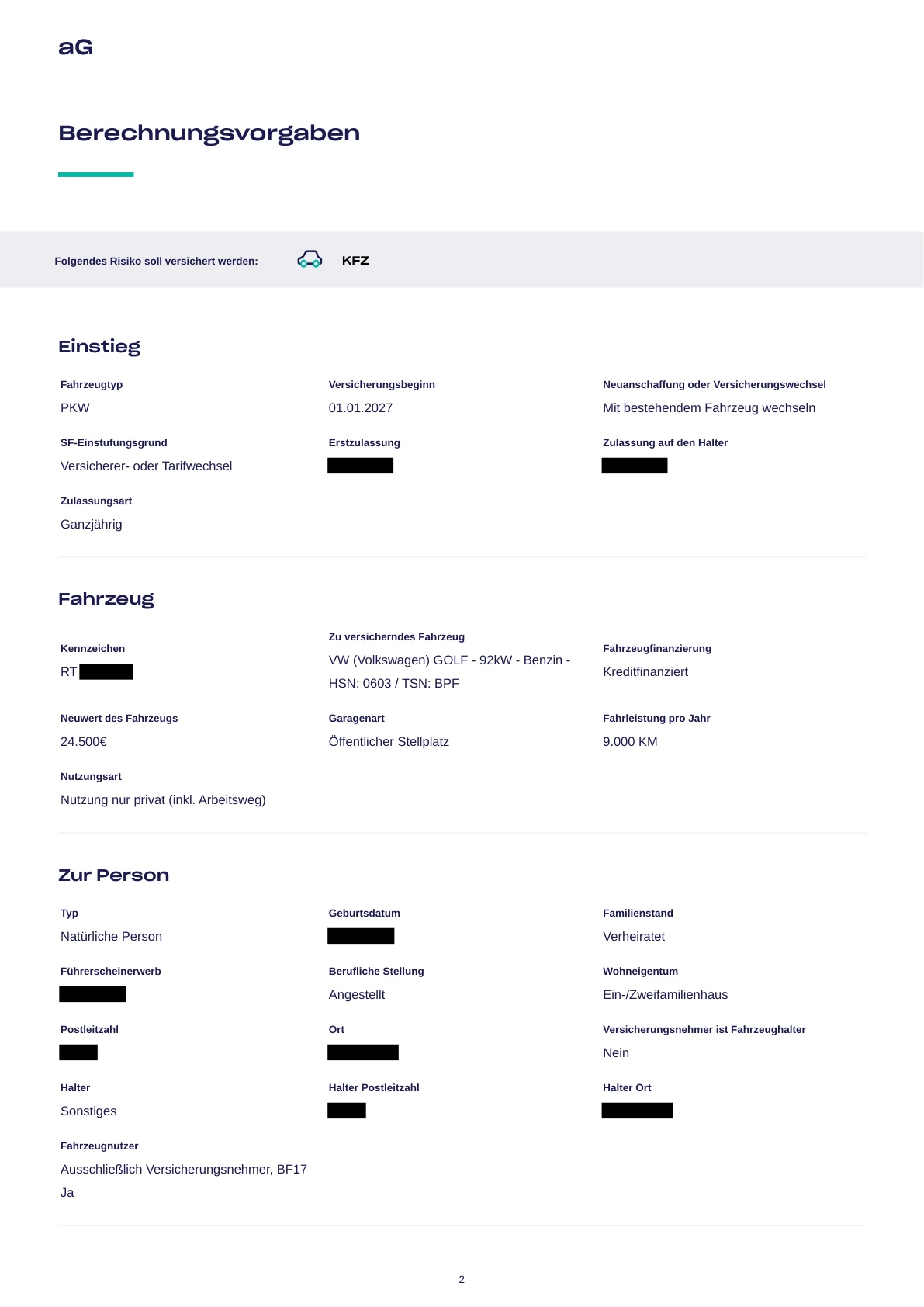
Task: Click the Zur Person section heading
Action: point(114,875)
